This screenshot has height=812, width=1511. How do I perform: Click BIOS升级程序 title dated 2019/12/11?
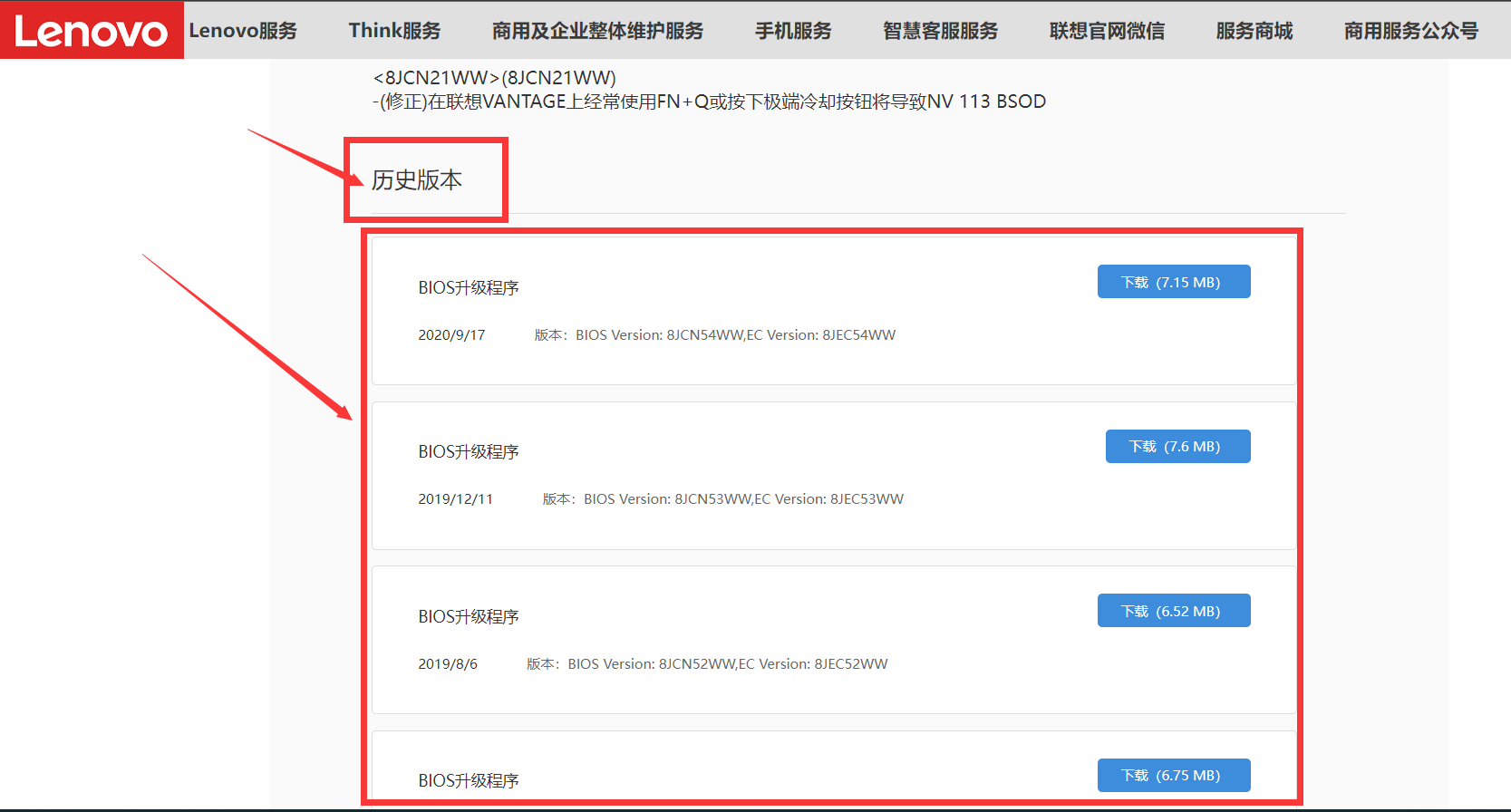(469, 451)
